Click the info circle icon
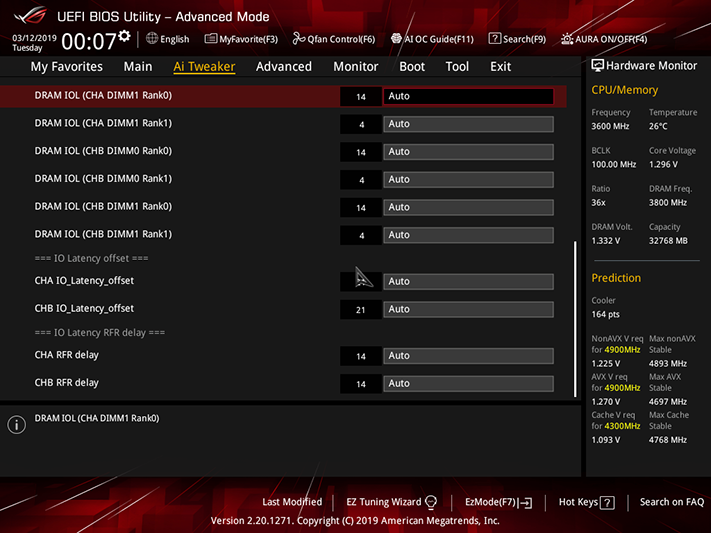 click(x=16, y=425)
